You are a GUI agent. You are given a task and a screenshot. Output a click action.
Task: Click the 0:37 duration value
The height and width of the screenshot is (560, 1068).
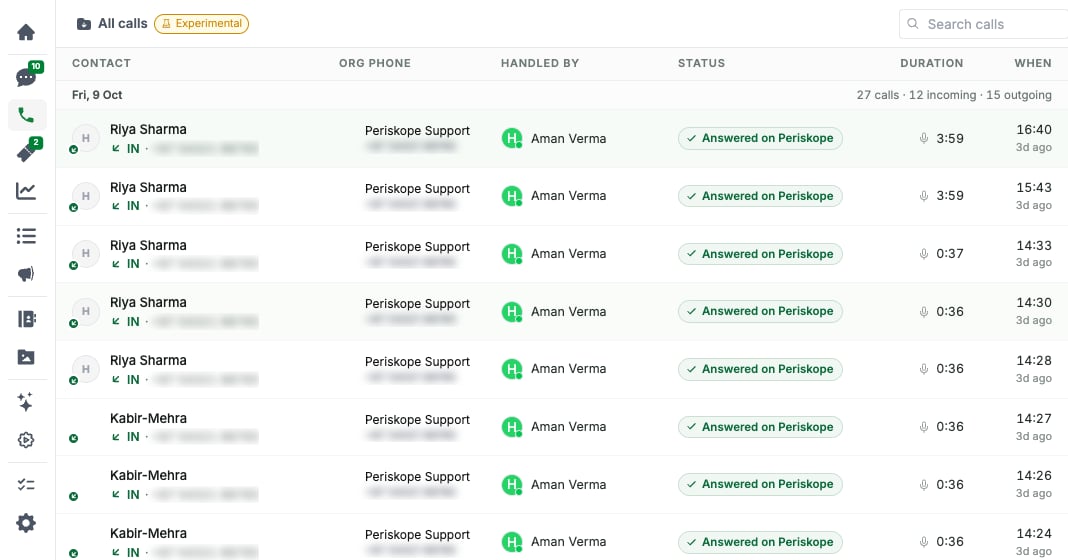pos(949,253)
